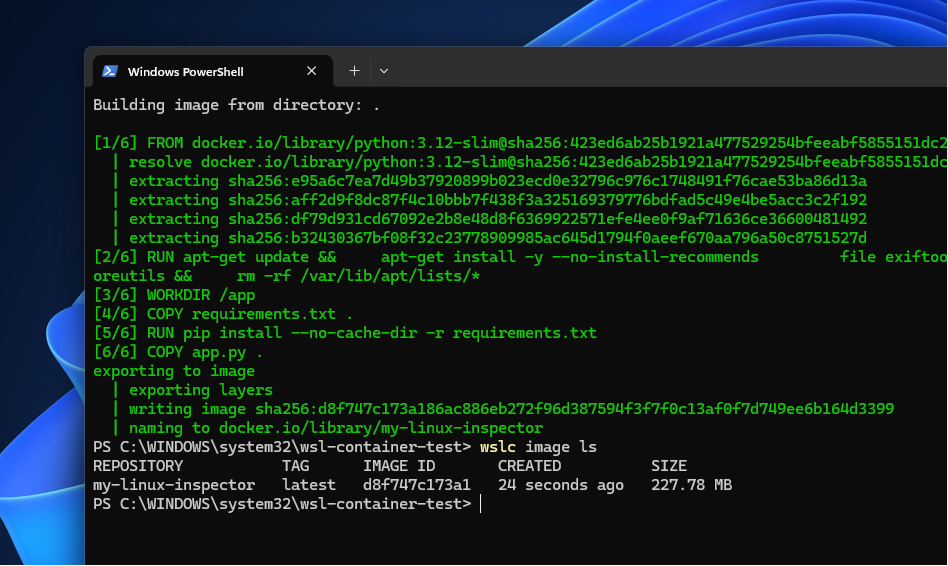The height and width of the screenshot is (566, 948).
Task: Click the extracting sha256:e95a6c7ea7d4 line
Action: [x=498, y=181]
